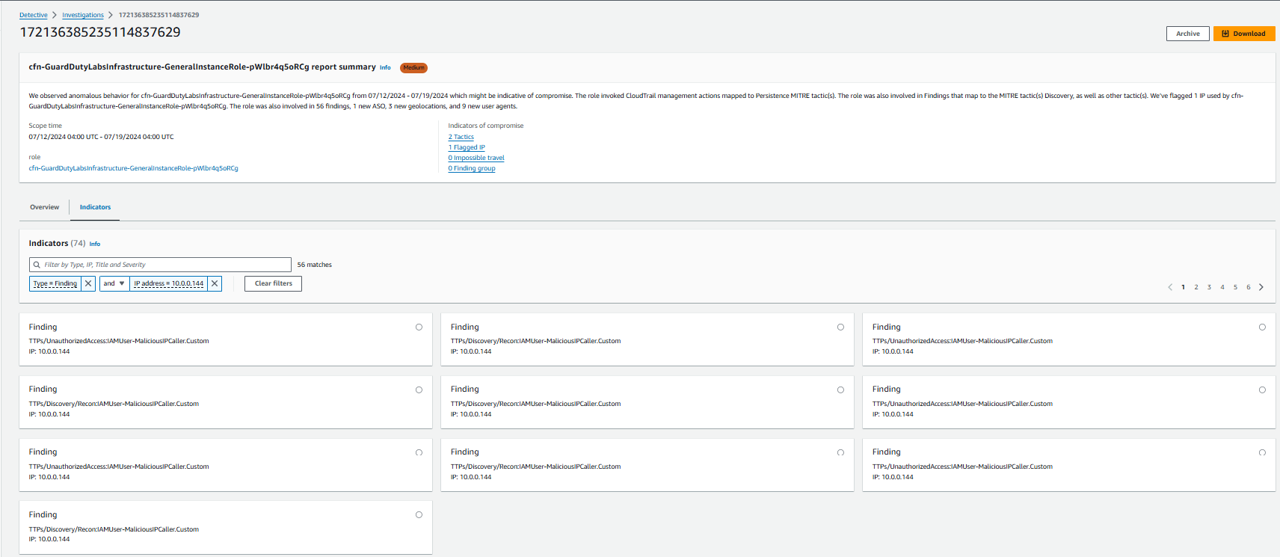Screen dimensions: 1280x557
Task: Go to page 3 of indicators
Action: point(1209,287)
